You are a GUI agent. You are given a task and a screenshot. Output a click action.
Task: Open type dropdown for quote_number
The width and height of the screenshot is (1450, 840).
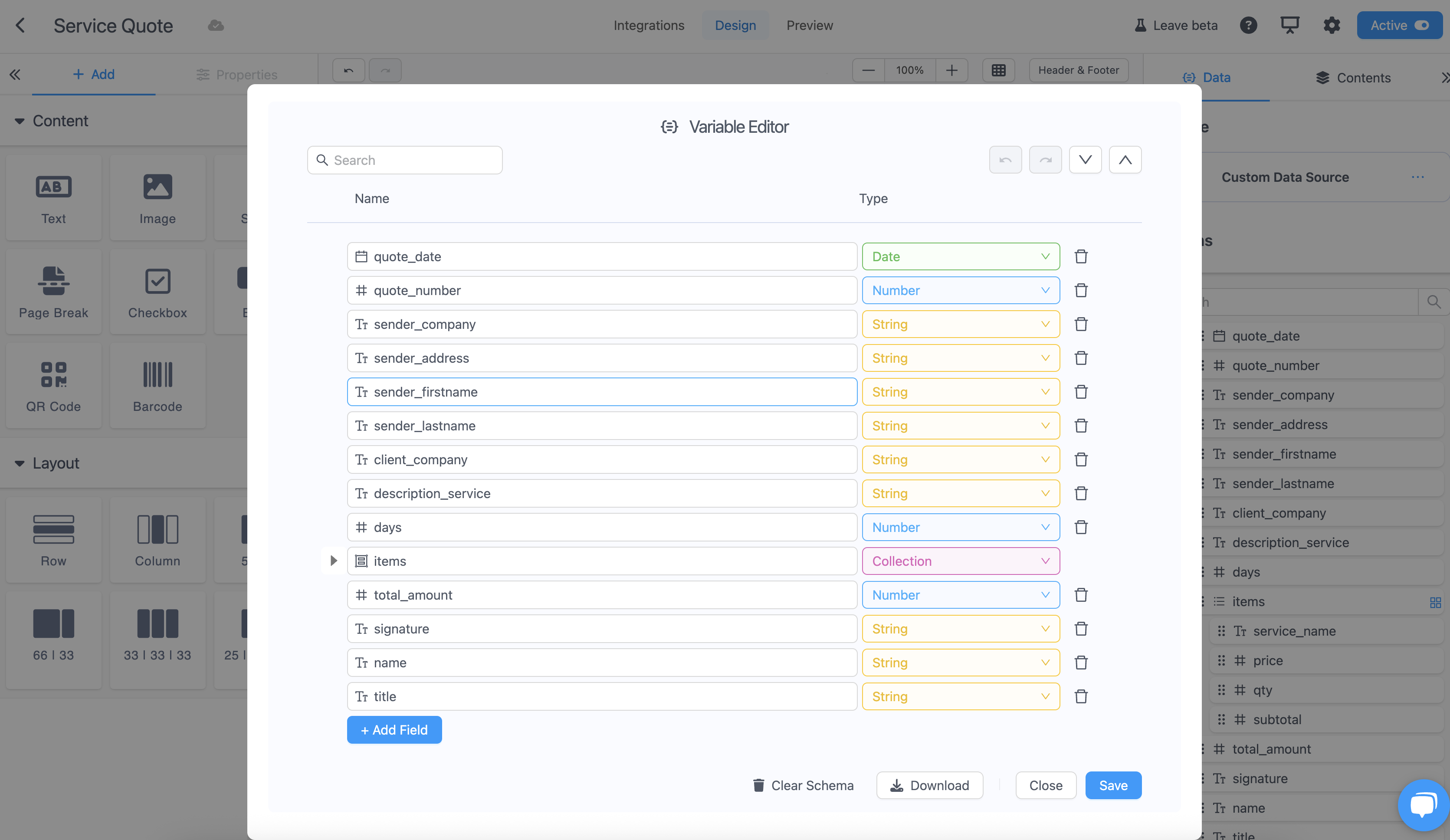click(x=960, y=291)
